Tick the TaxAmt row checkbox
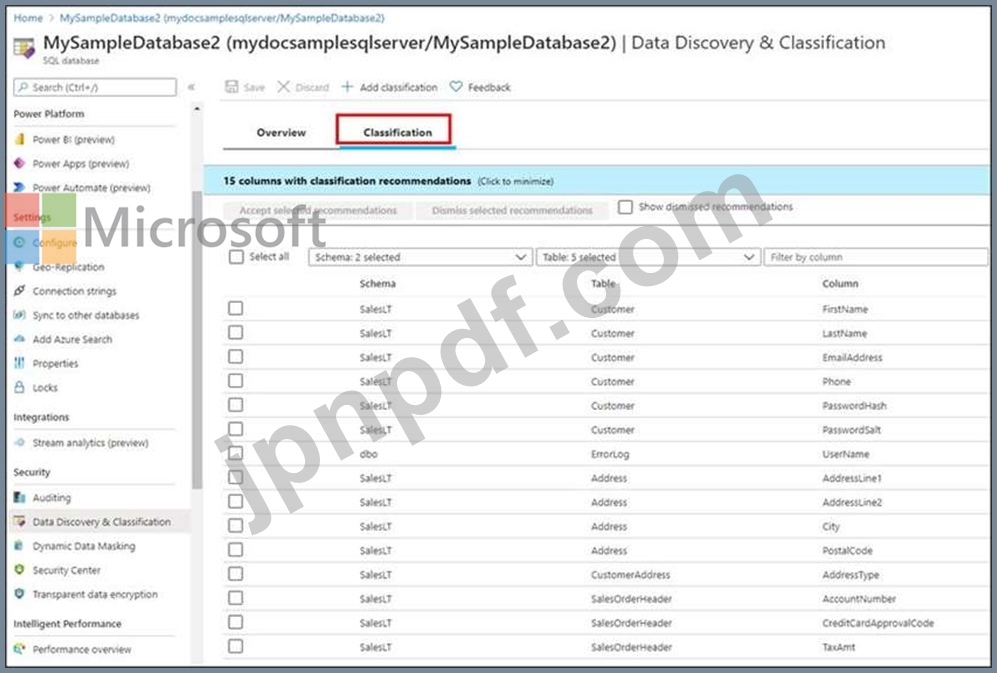 236,646
